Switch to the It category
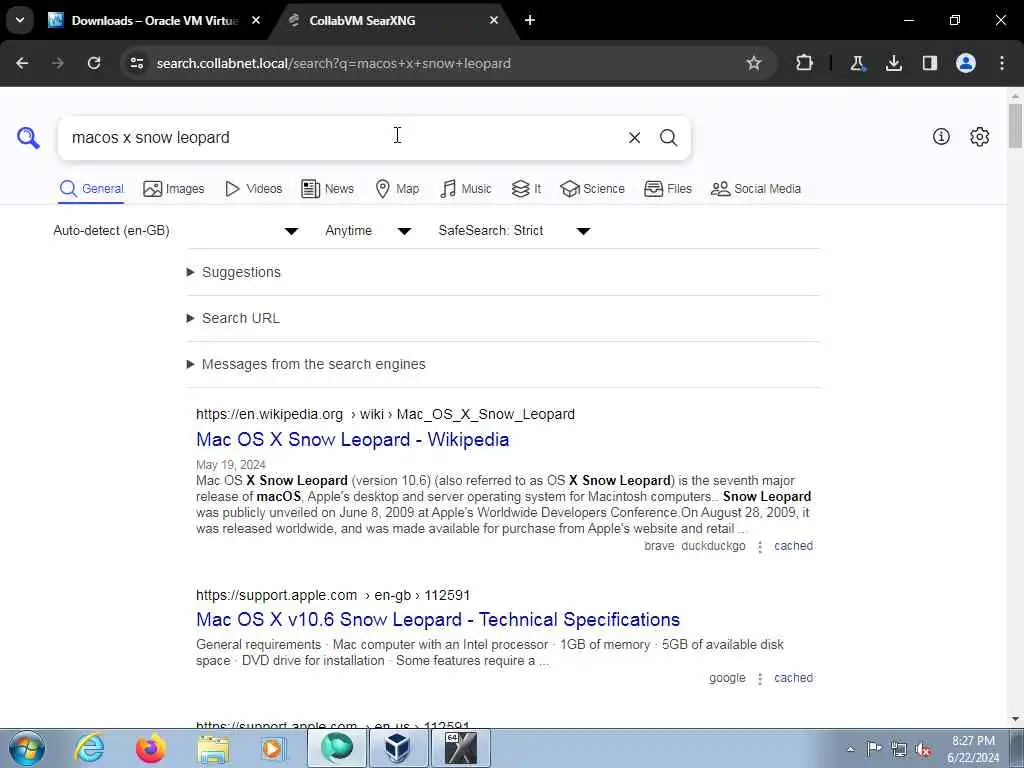Screen dimensions: 1024x768 pos(526,189)
